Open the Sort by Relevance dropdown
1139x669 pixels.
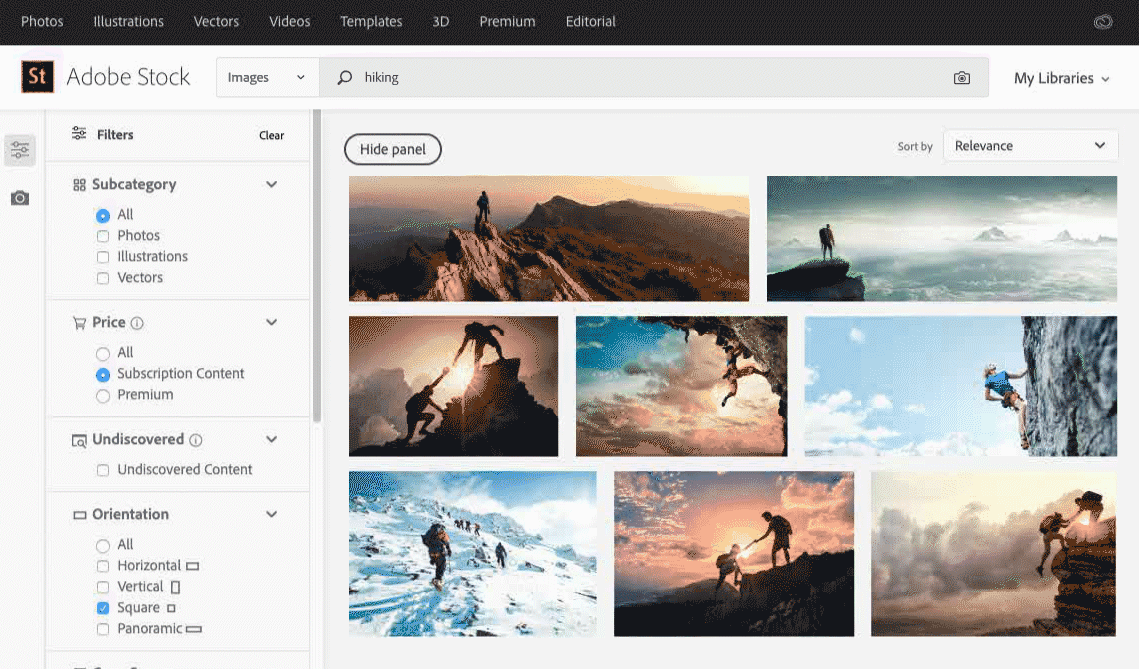coord(1029,146)
